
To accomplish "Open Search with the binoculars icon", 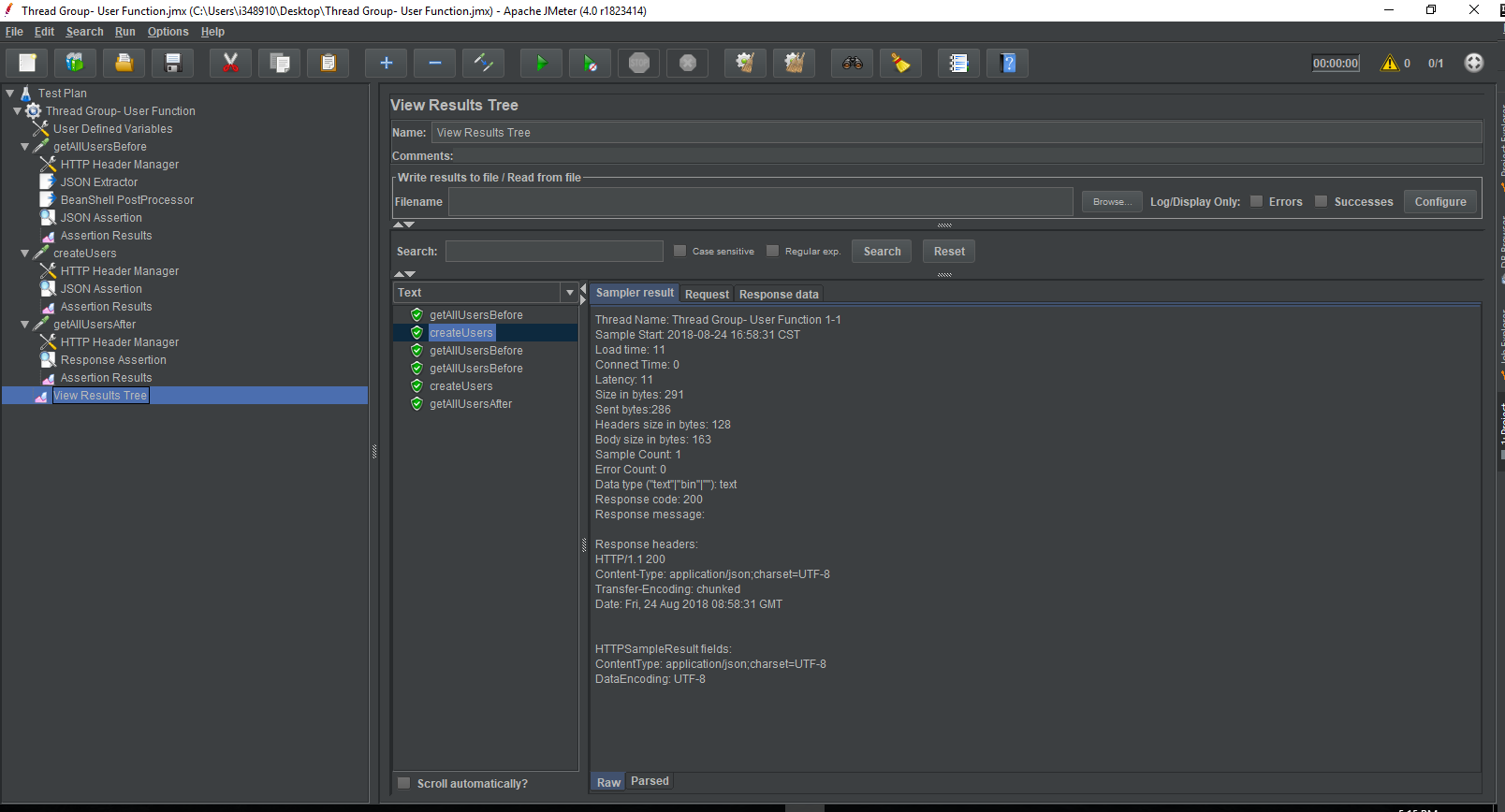I will (852, 63).
